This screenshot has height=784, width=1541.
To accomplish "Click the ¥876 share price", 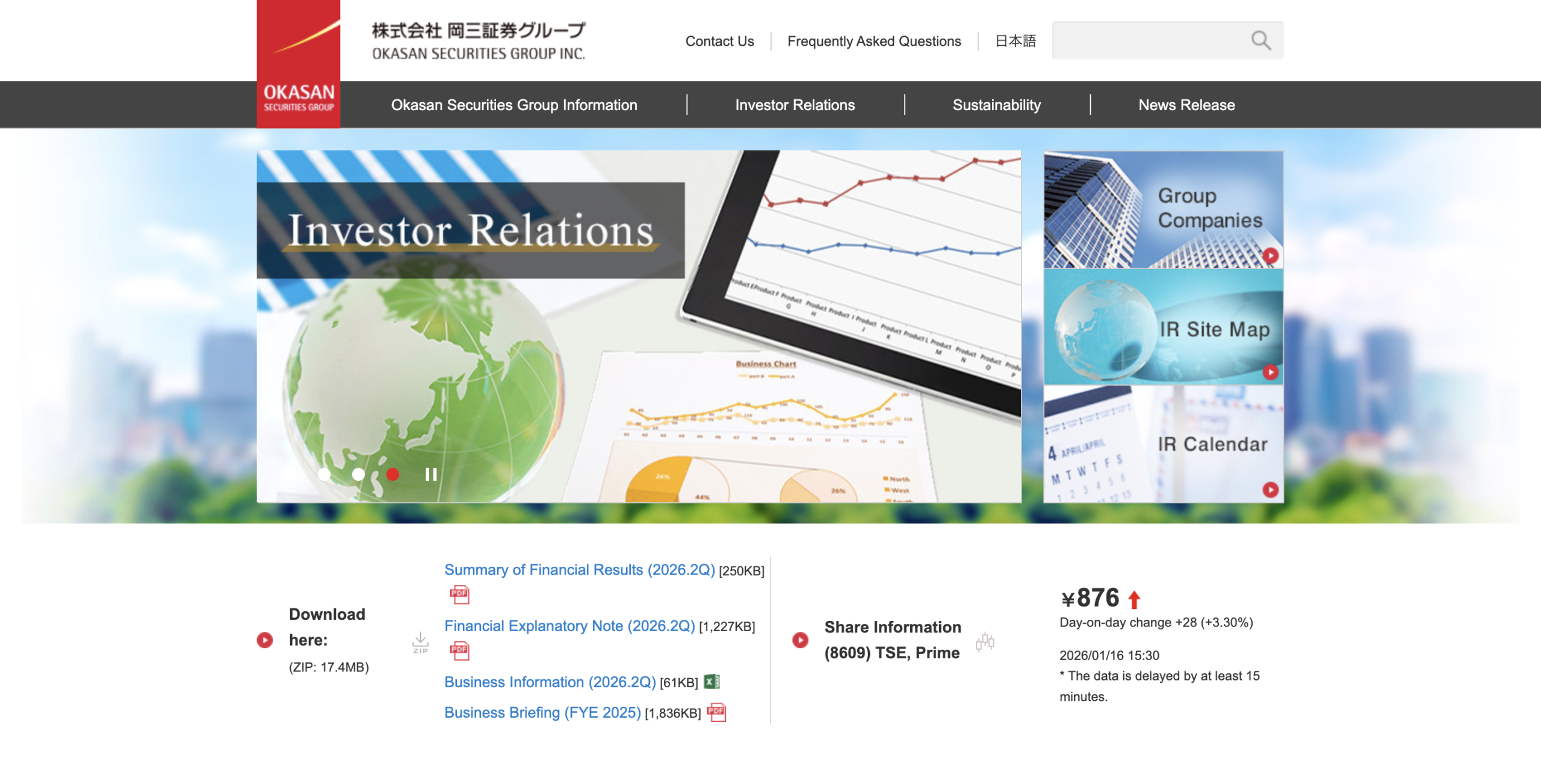I will (1090, 598).
